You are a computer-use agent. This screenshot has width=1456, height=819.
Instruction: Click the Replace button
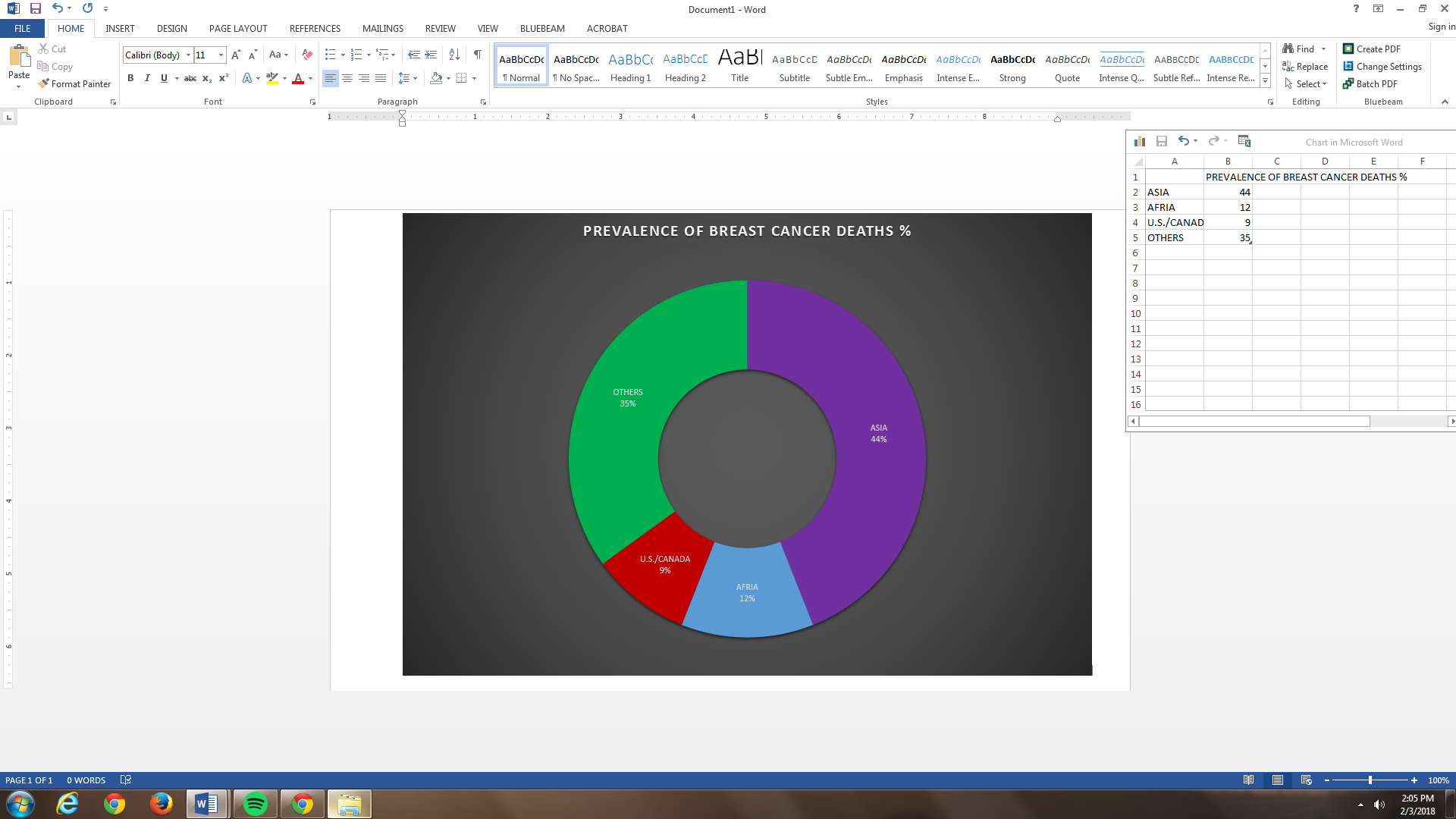pos(1305,67)
